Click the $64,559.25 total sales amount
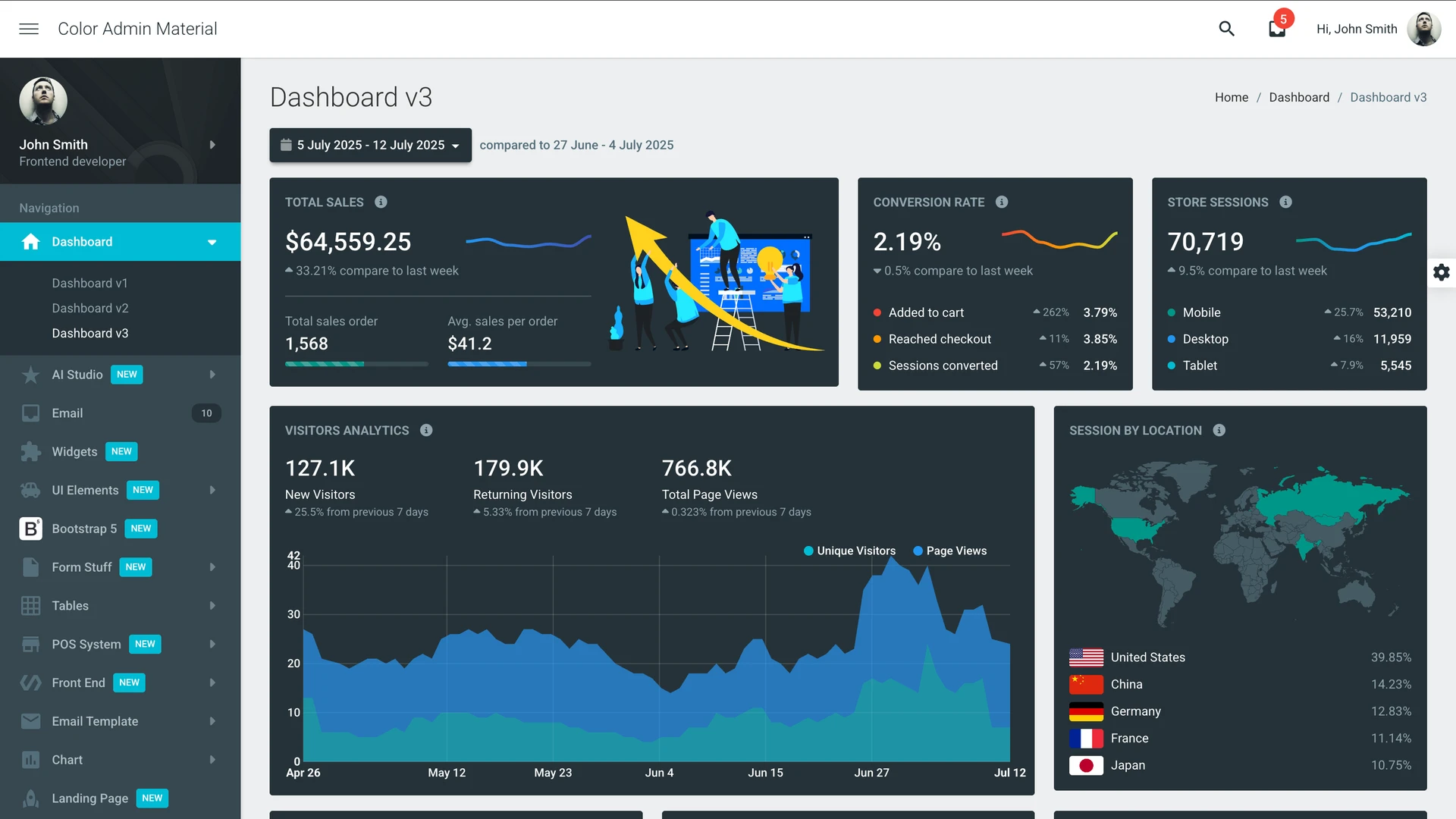Image resolution: width=1456 pixels, height=819 pixels. [x=348, y=242]
